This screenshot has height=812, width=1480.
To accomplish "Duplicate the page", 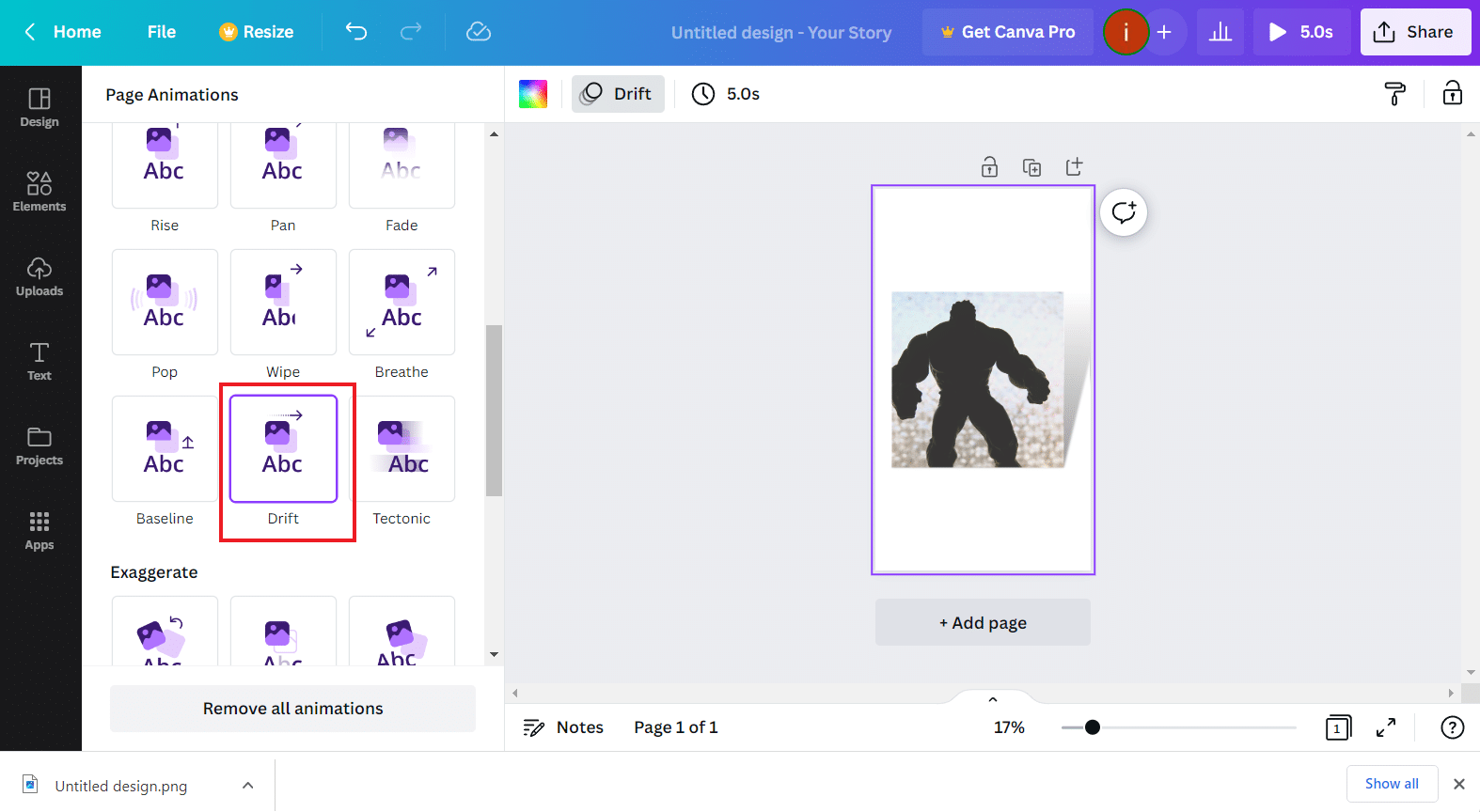I will coord(1031,167).
